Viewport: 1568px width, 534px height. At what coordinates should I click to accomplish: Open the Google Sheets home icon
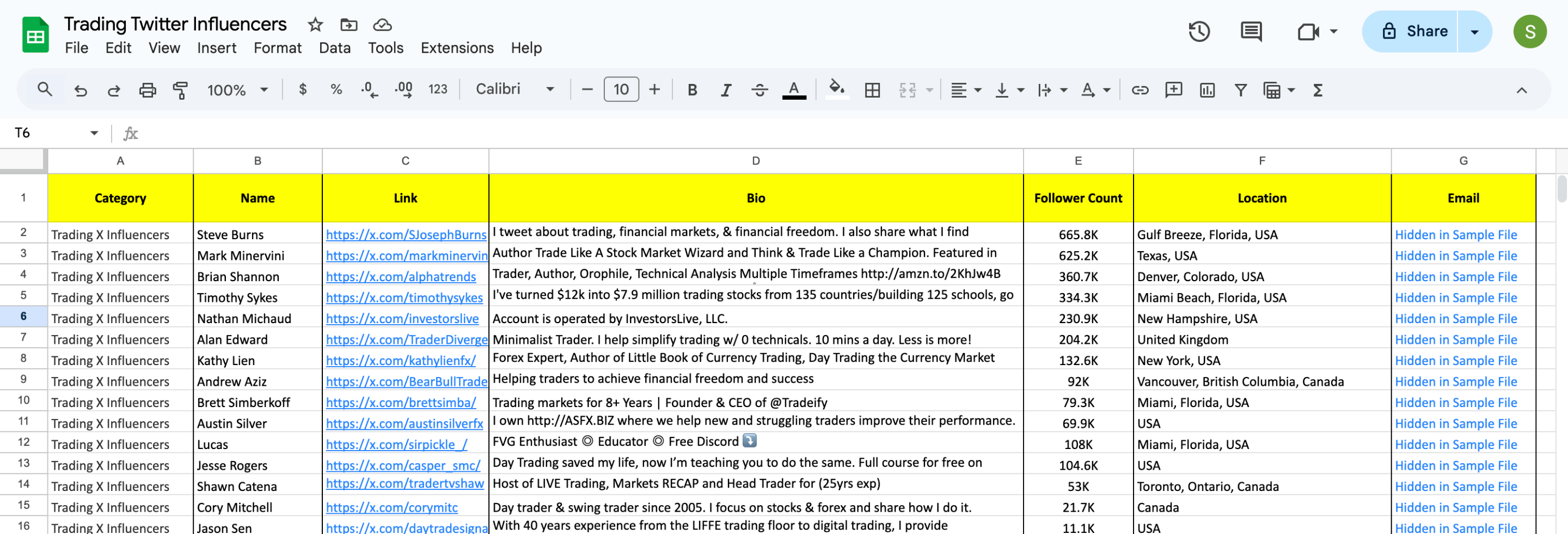coord(35,35)
